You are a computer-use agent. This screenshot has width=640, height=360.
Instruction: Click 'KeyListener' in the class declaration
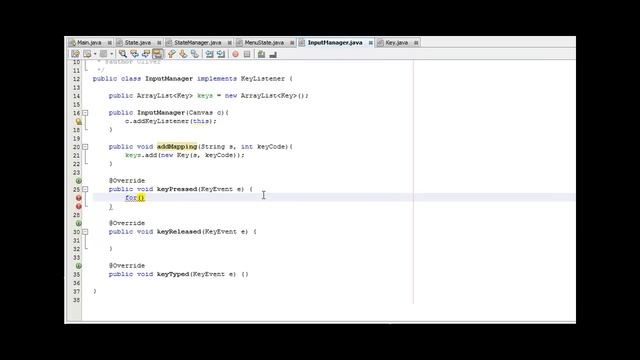click(x=262, y=78)
